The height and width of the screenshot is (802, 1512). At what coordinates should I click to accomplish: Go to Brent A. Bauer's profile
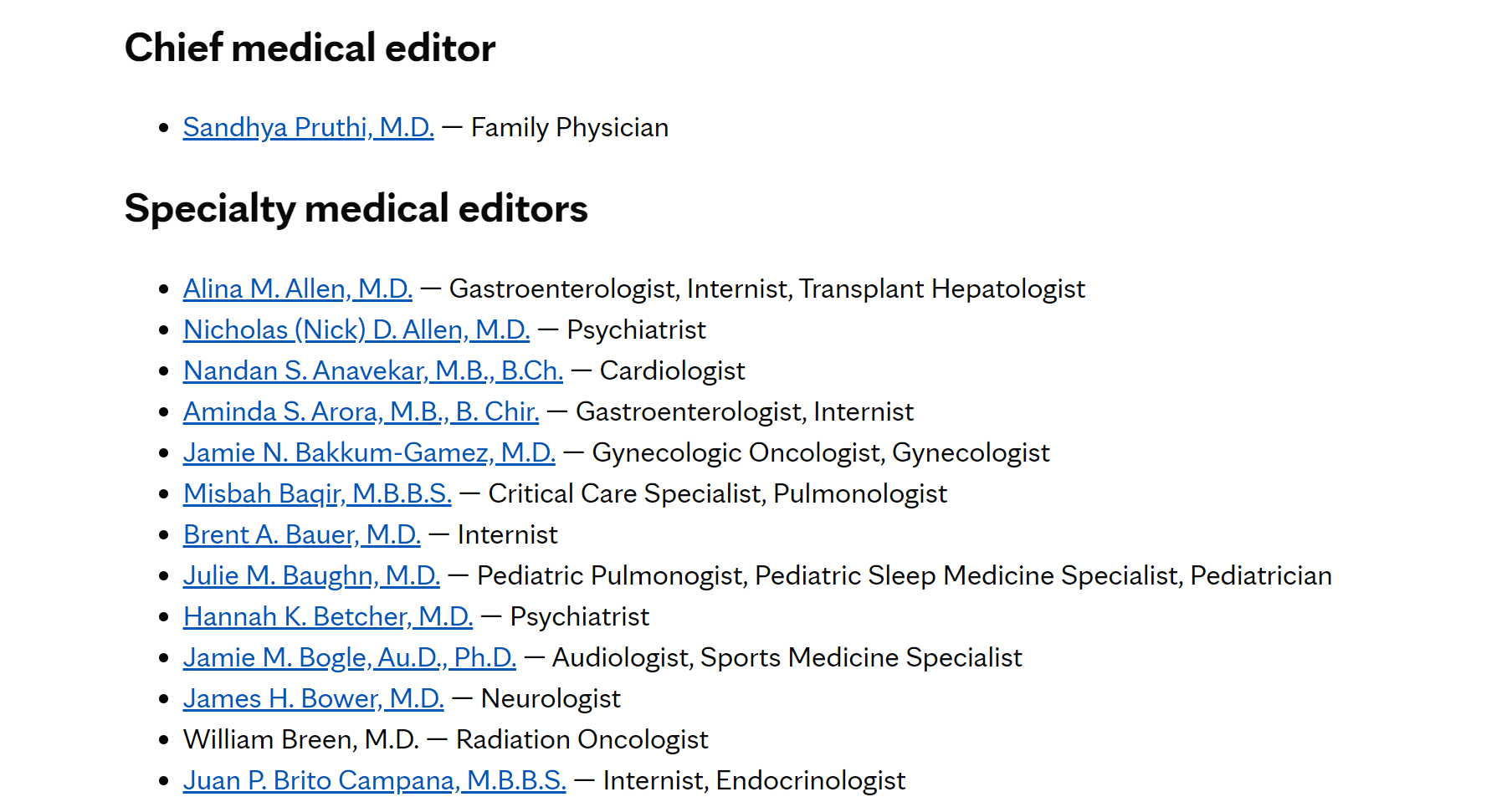click(301, 535)
